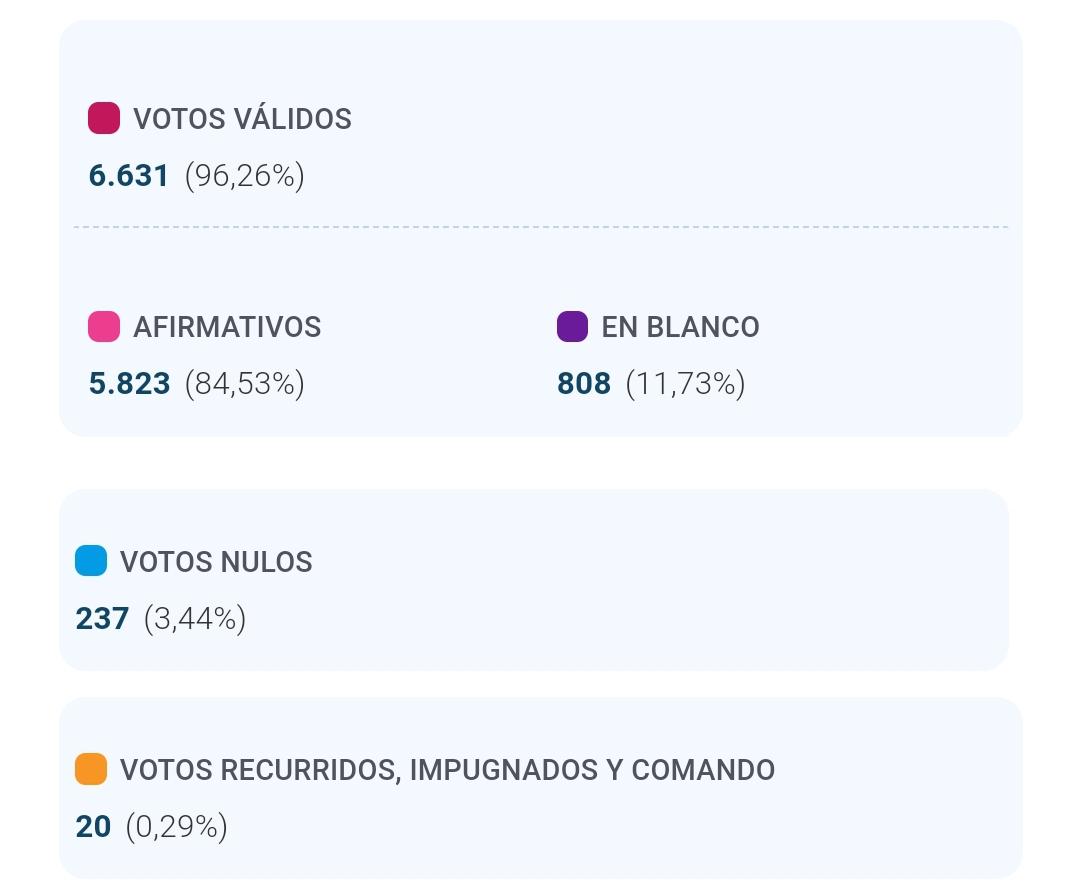
Task: Select the EN BLANCO label
Action: [x=680, y=327]
